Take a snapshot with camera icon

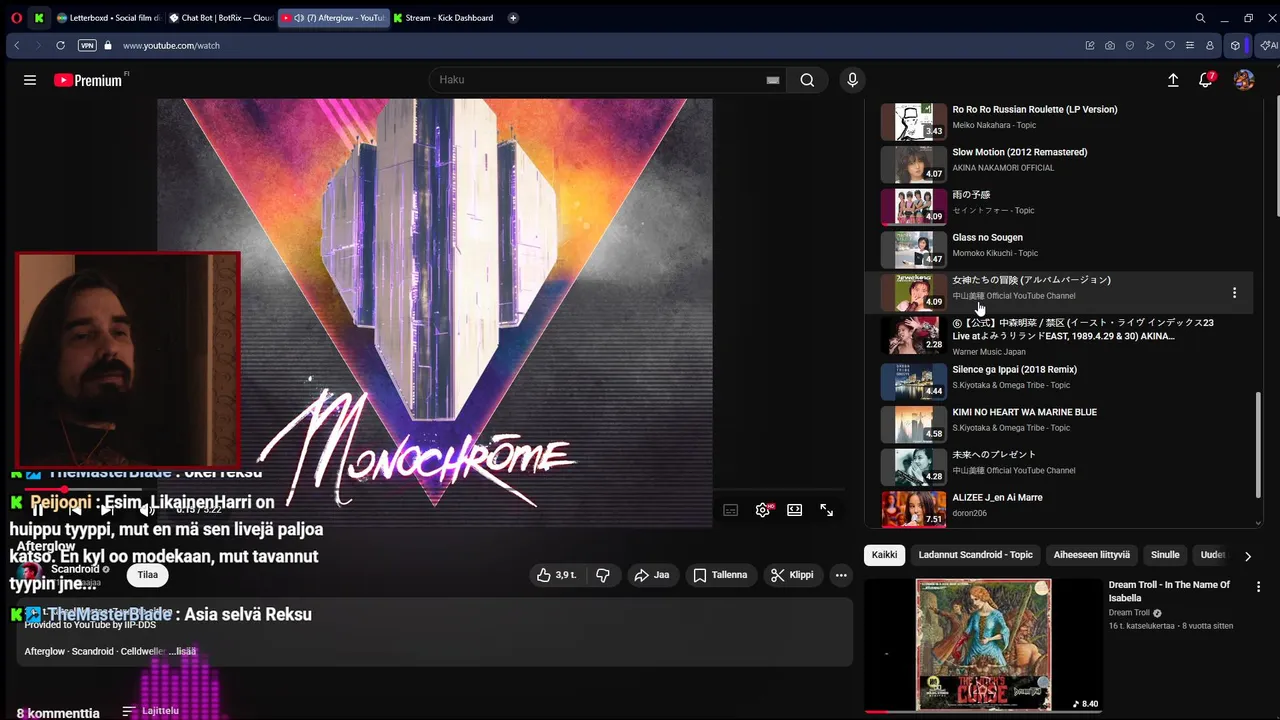coord(1110,45)
